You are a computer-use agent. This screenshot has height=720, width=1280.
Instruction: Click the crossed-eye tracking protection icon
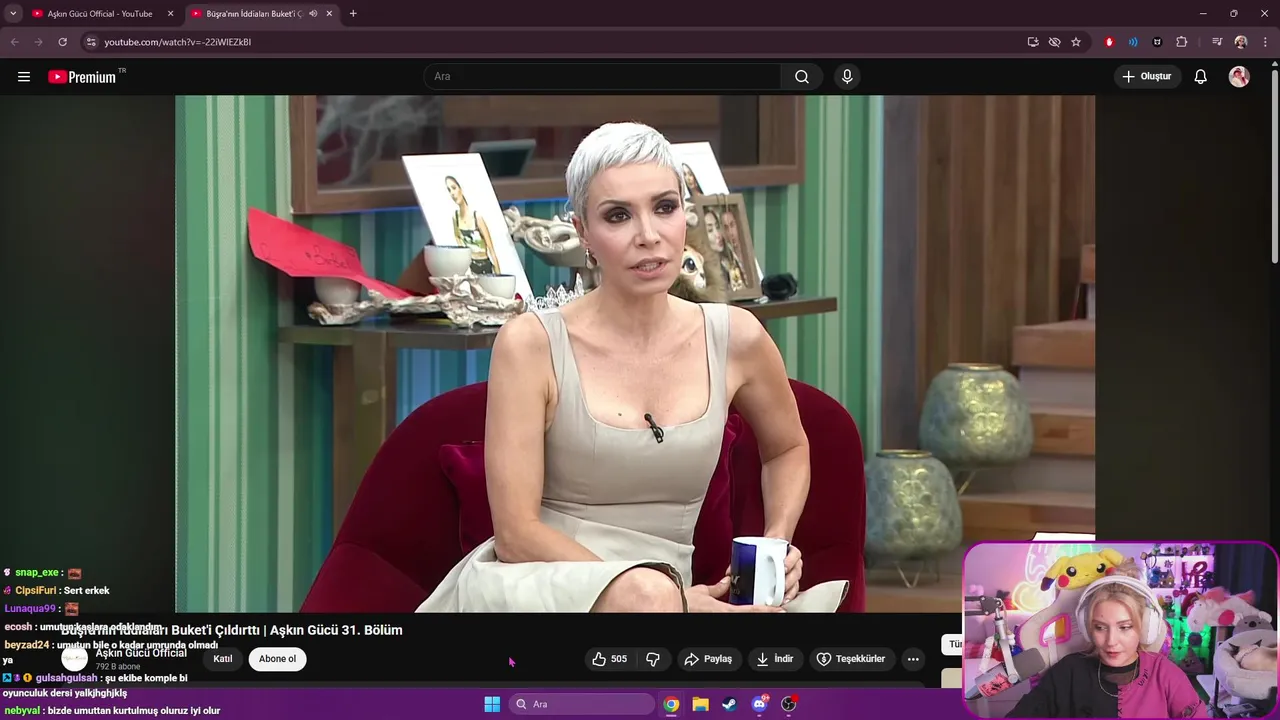tap(1054, 42)
